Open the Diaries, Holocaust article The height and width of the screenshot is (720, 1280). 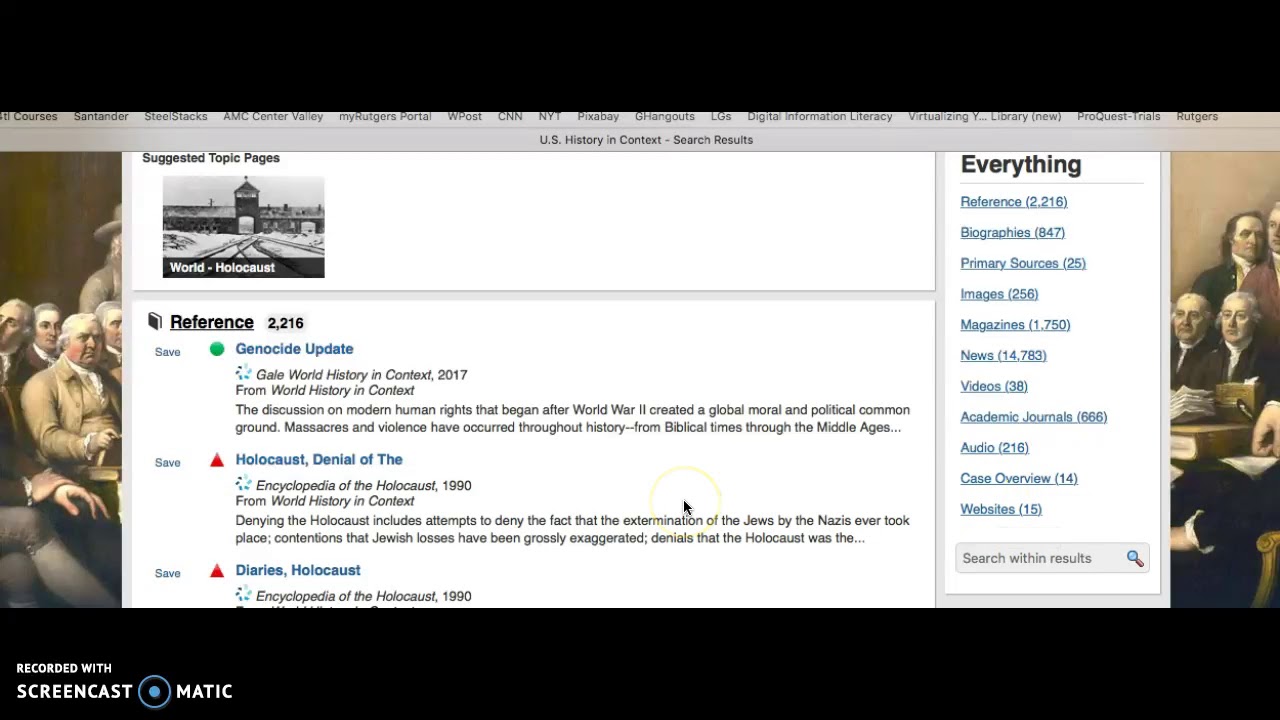pyautogui.click(x=298, y=570)
